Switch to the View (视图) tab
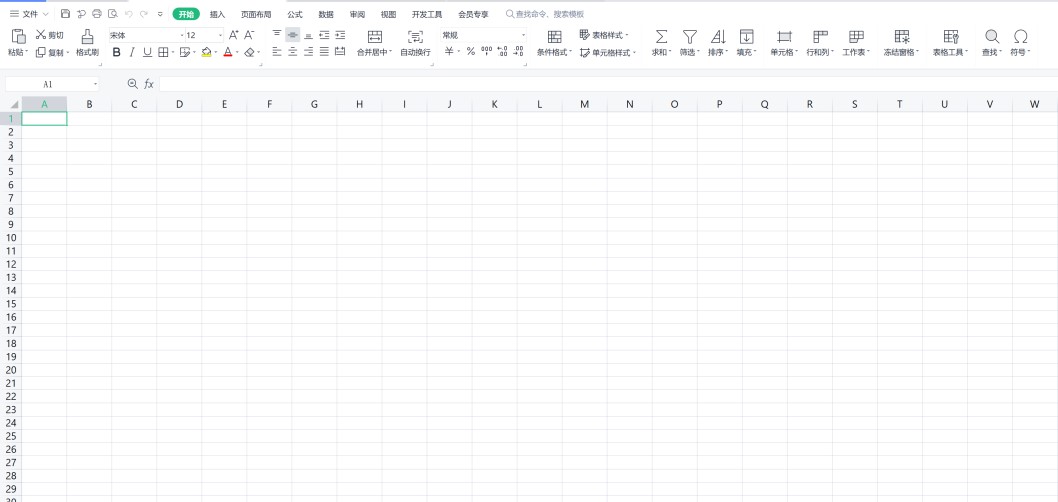 tap(389, 13)
